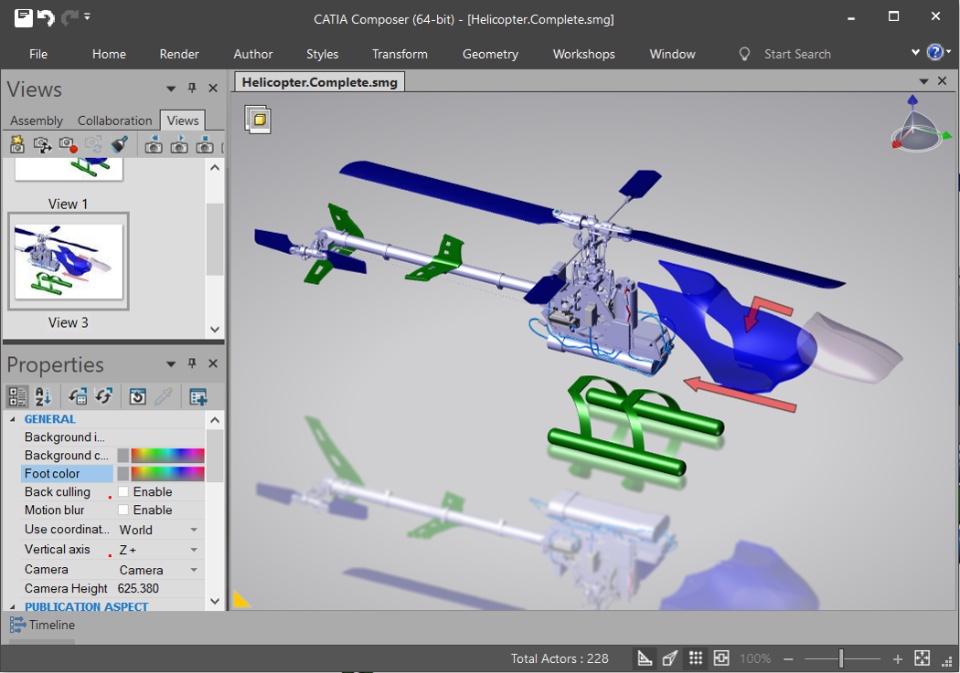Open the Workshops ribbon tab
Image resolution: width=960 pixels, height=673 pixels.
[x=583, y=54]
